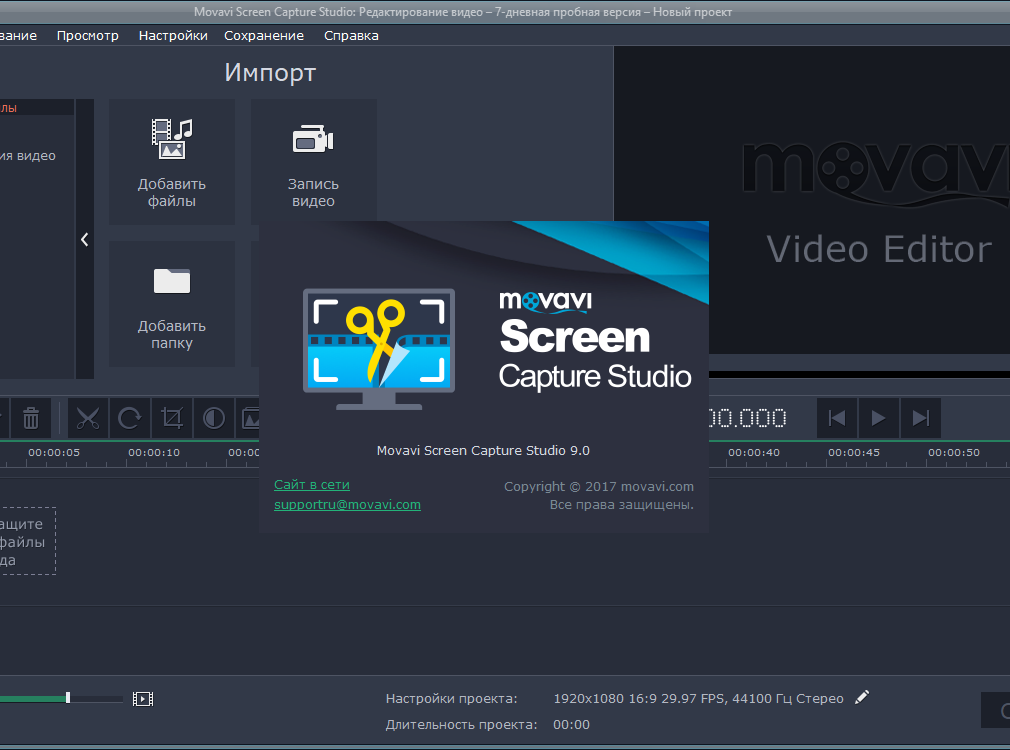Open the Сохранение menu
Screen dimensions: 1010x750
coord(264,35)
